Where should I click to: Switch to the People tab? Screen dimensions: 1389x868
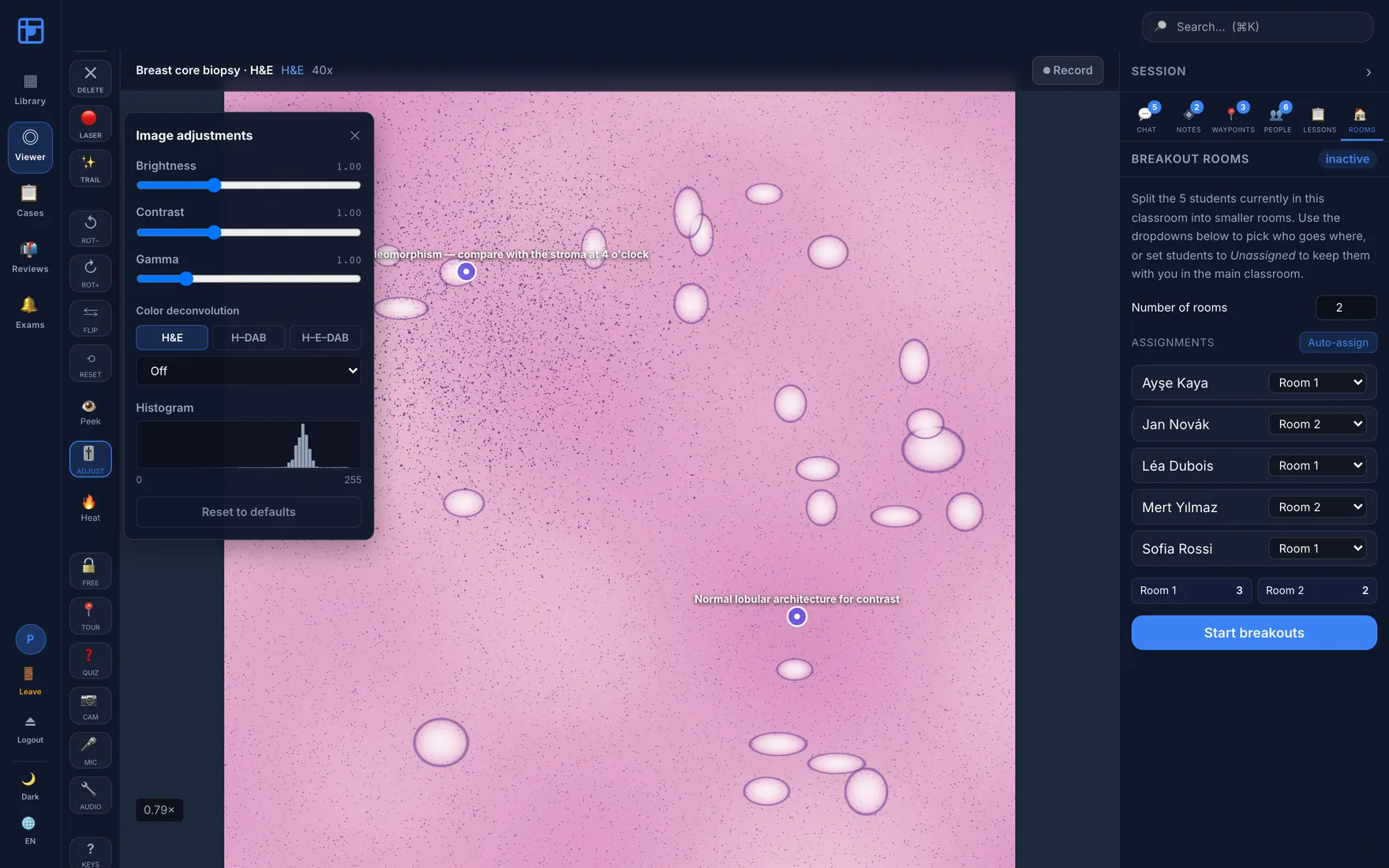coord(1278,119)
